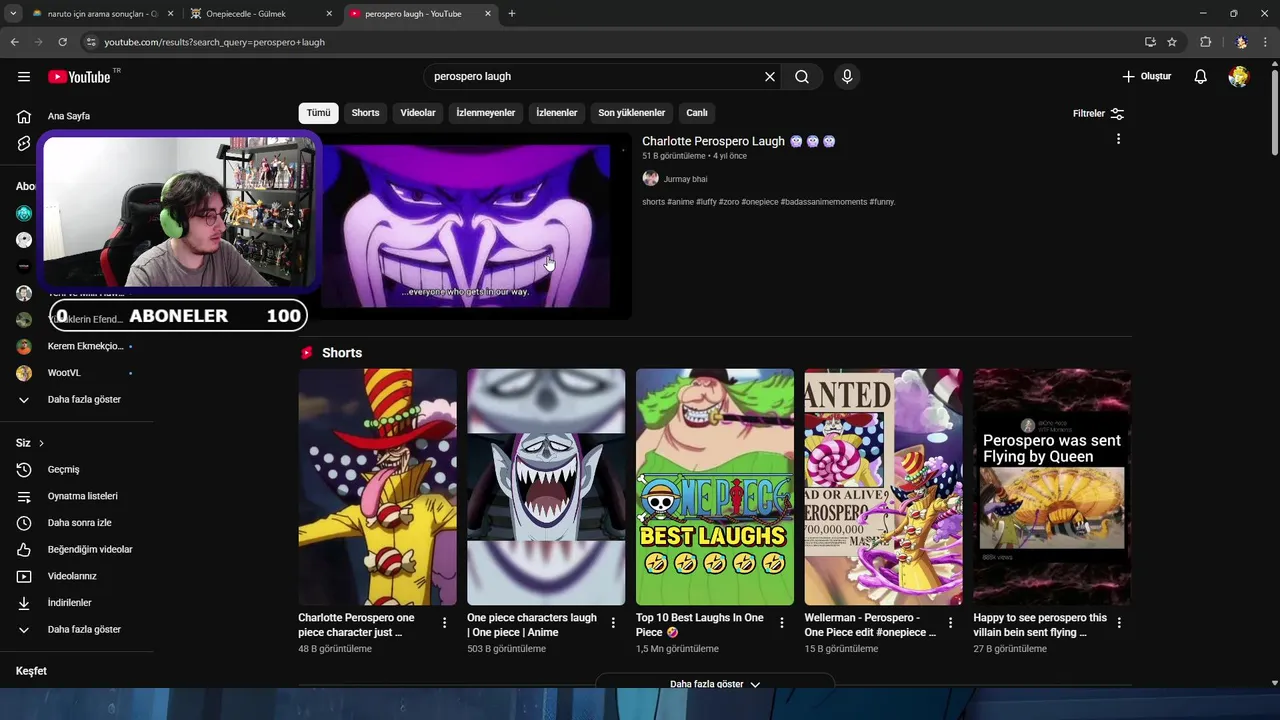Screen dimensions: 1280x720
Task: Activate voice search microphone
Action: 847,77
